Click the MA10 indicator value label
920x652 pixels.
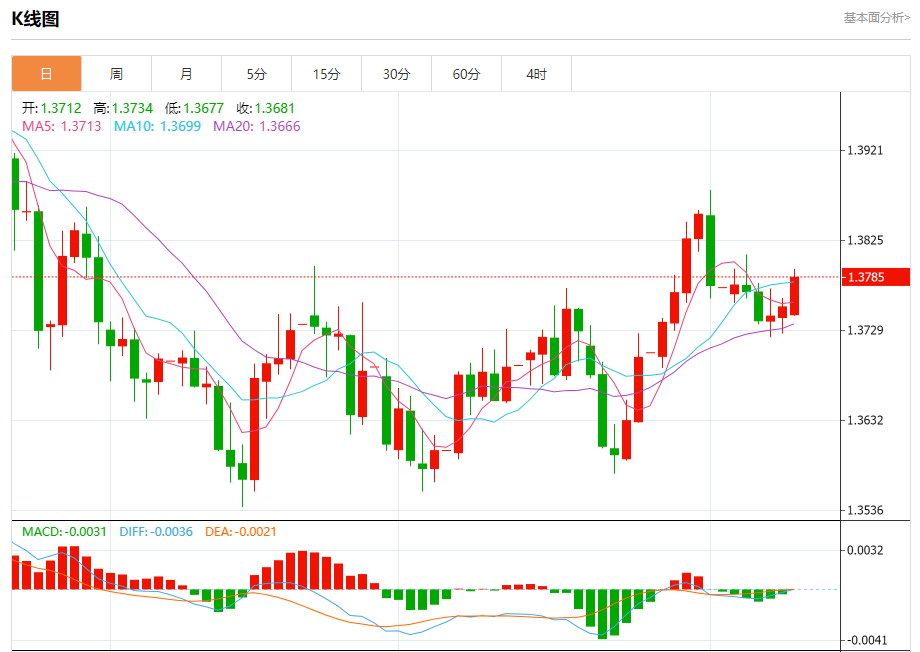pyautogui.click(x=157, y=126)
